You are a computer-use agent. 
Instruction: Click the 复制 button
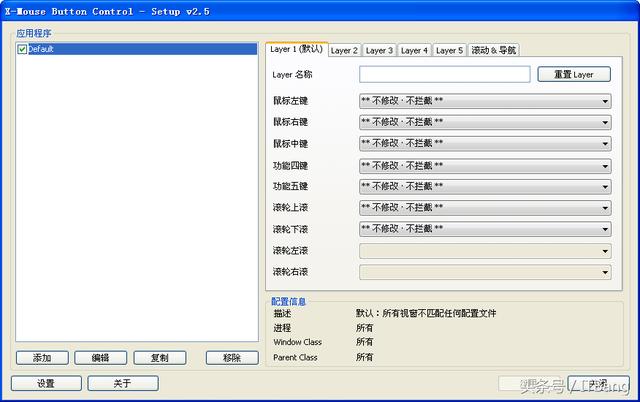[x=160, y=358]
